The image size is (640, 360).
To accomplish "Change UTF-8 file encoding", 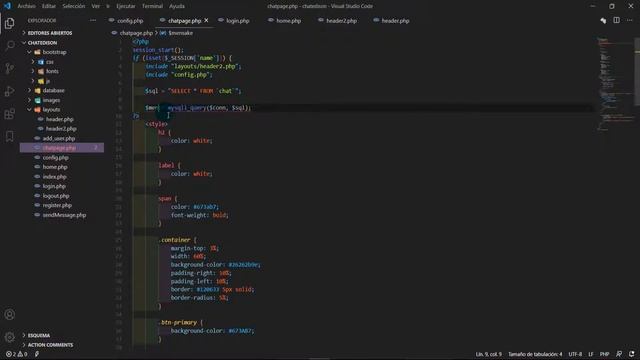I will [575, 354].
